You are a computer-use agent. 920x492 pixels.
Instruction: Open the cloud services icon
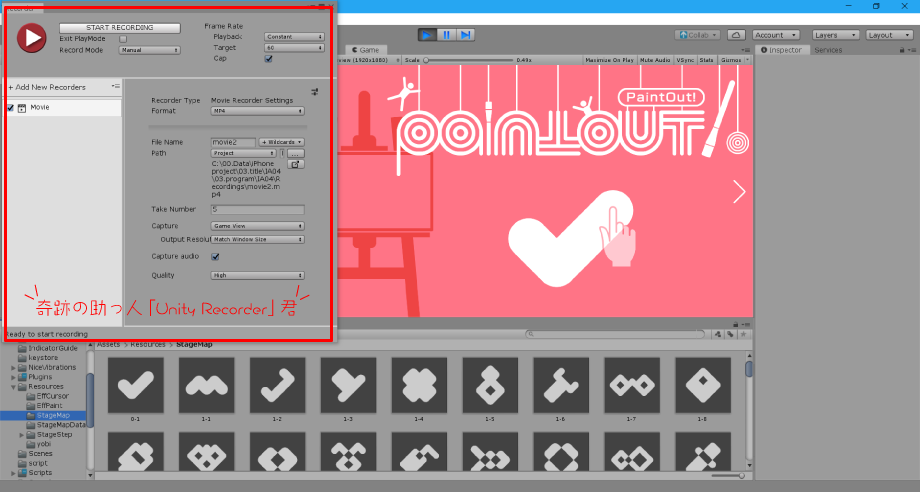coord(736,35)
